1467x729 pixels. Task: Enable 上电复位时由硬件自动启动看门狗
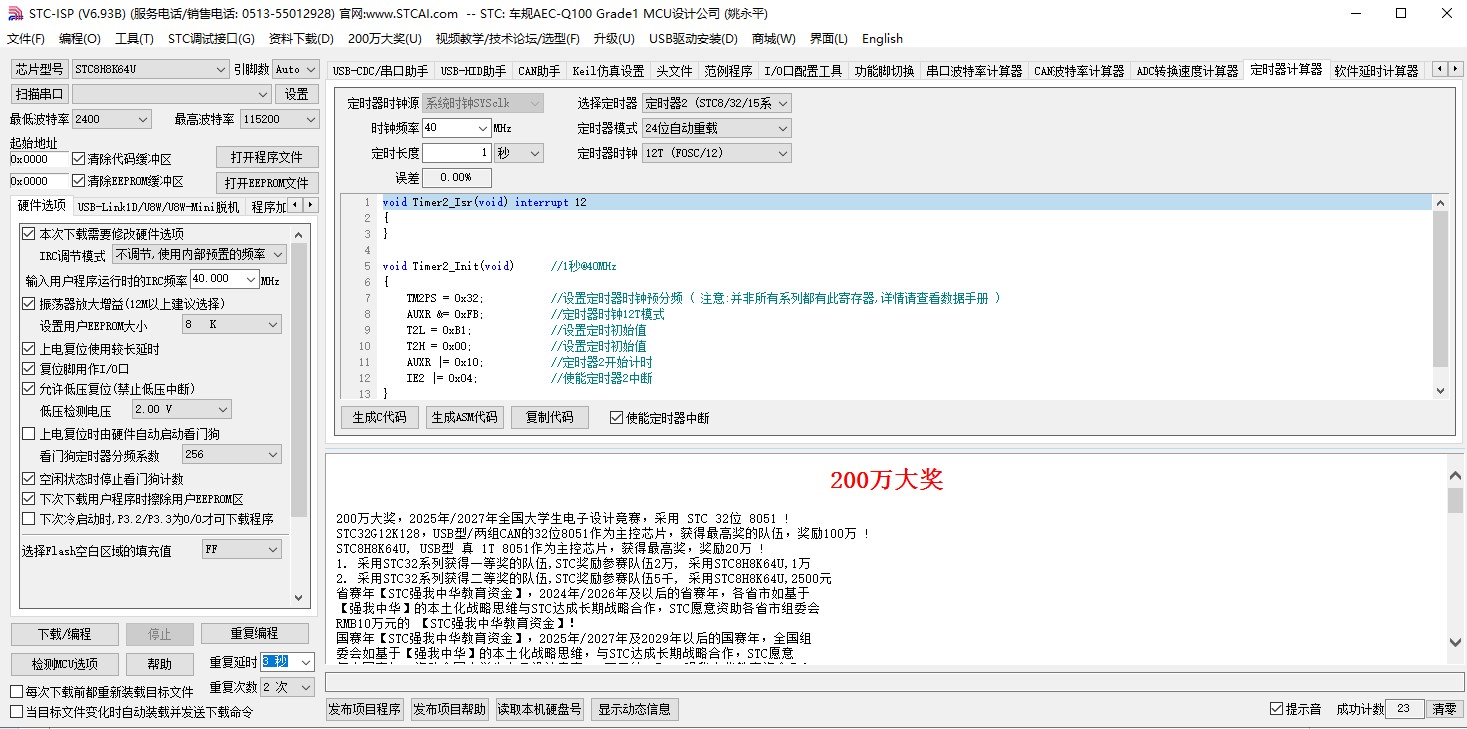coord(28,434)
